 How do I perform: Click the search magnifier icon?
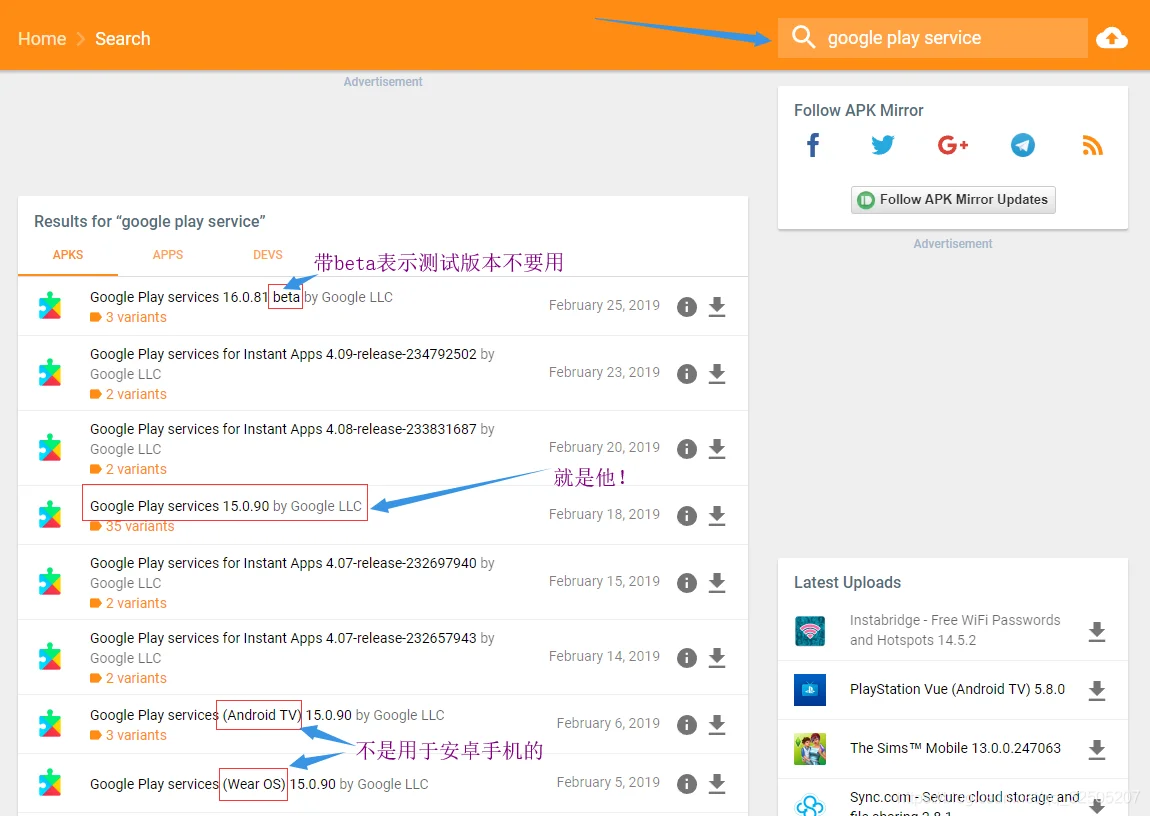[803, 37]
